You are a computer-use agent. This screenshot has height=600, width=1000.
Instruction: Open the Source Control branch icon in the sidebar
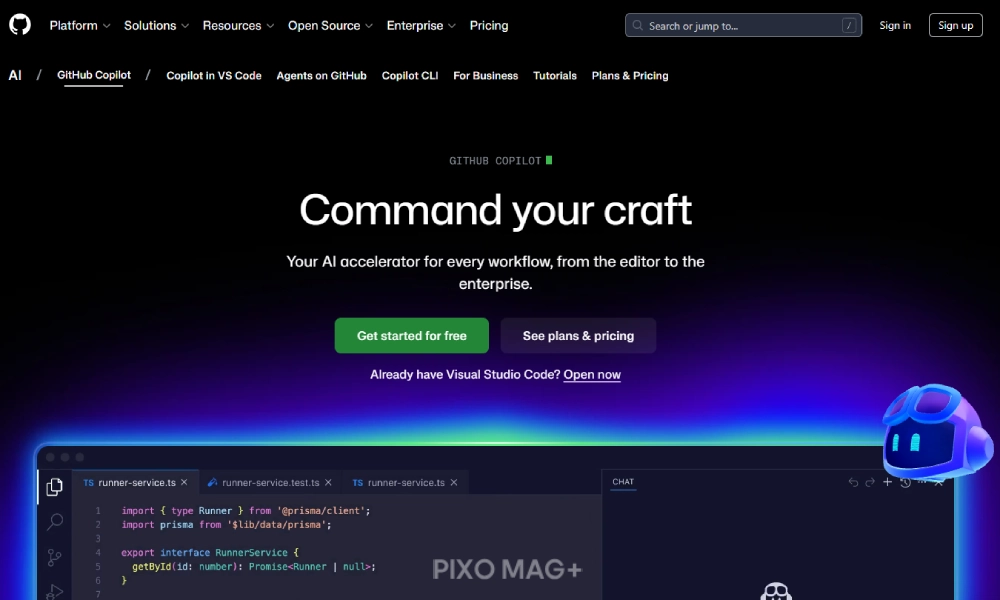tap(55, 558)
